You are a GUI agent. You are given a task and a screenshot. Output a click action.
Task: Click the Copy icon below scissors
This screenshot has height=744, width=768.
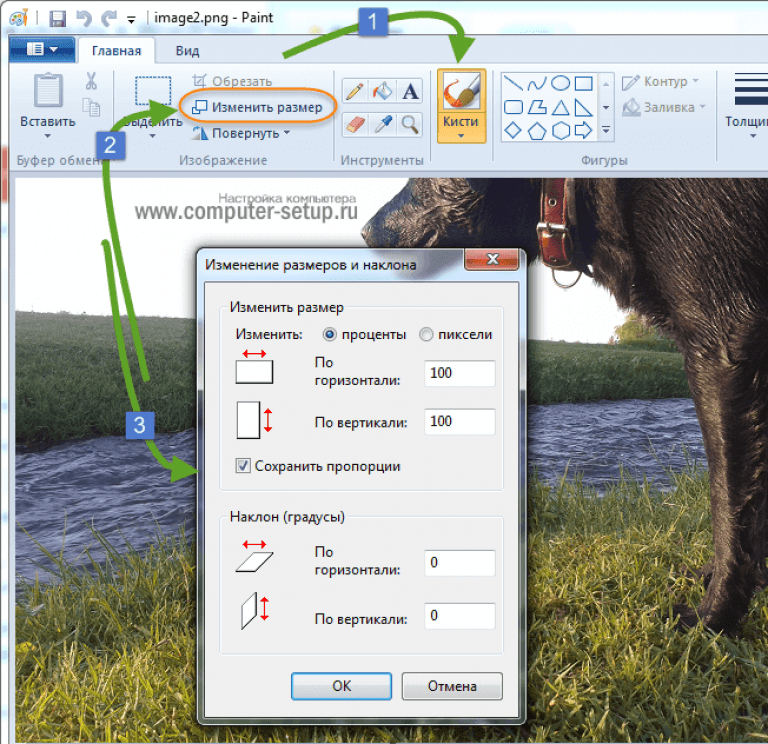click(x=91, y=107)
